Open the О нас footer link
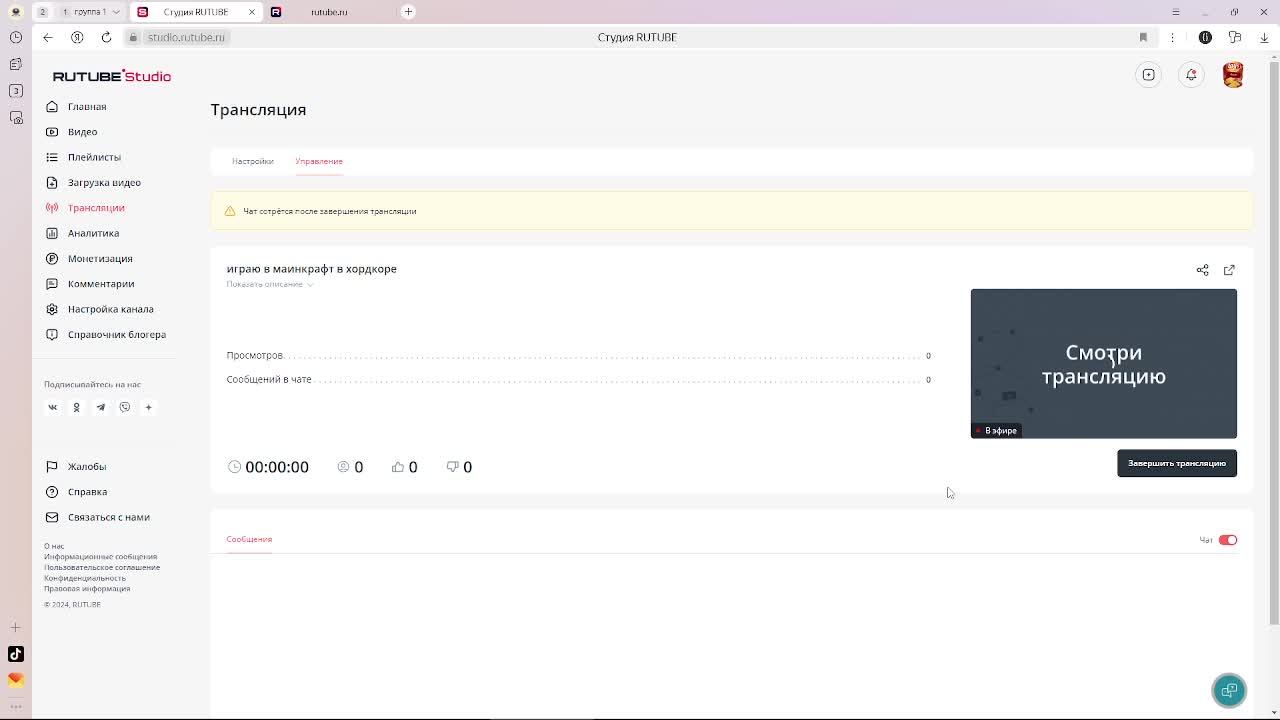This screenshot has width=1280, height=720. coord(54,546)
